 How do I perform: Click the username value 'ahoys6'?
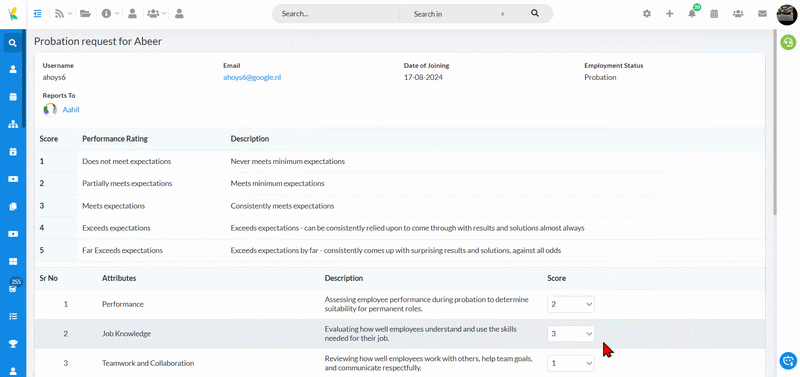tap(54, 78)
